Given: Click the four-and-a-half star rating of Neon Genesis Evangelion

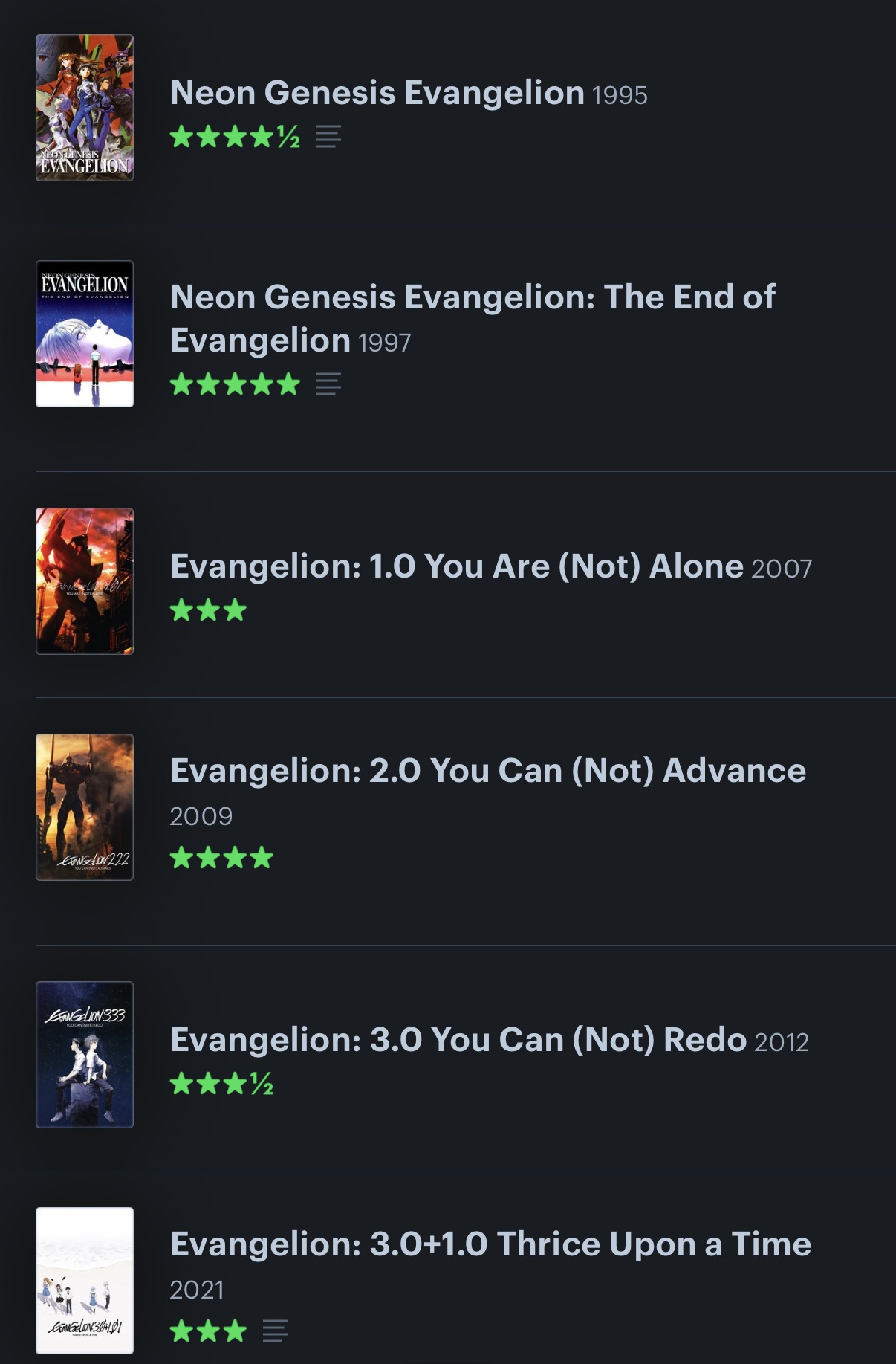Looking at the screenshot, I should coord(235,137).
